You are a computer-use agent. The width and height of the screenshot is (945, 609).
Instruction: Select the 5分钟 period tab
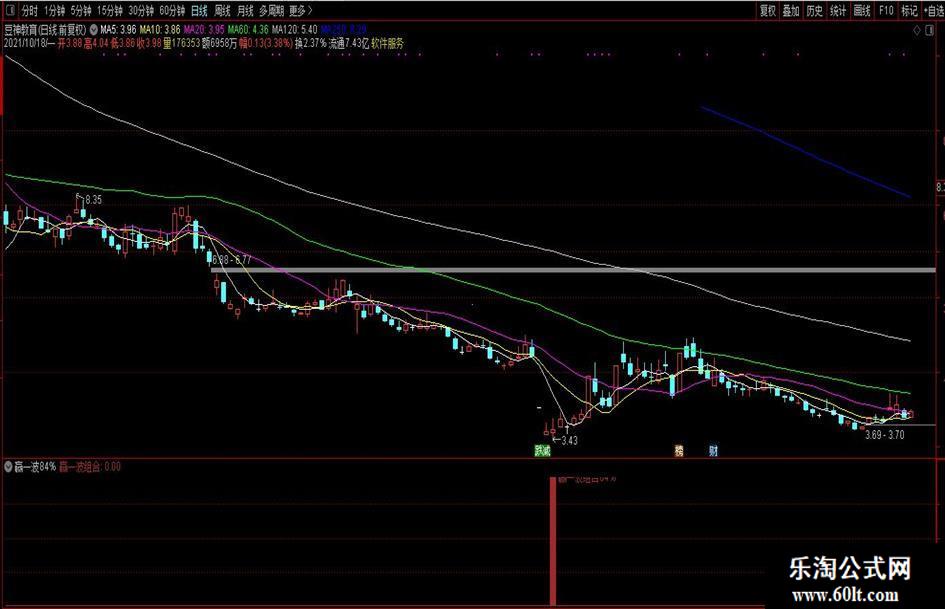coord(81,11)
